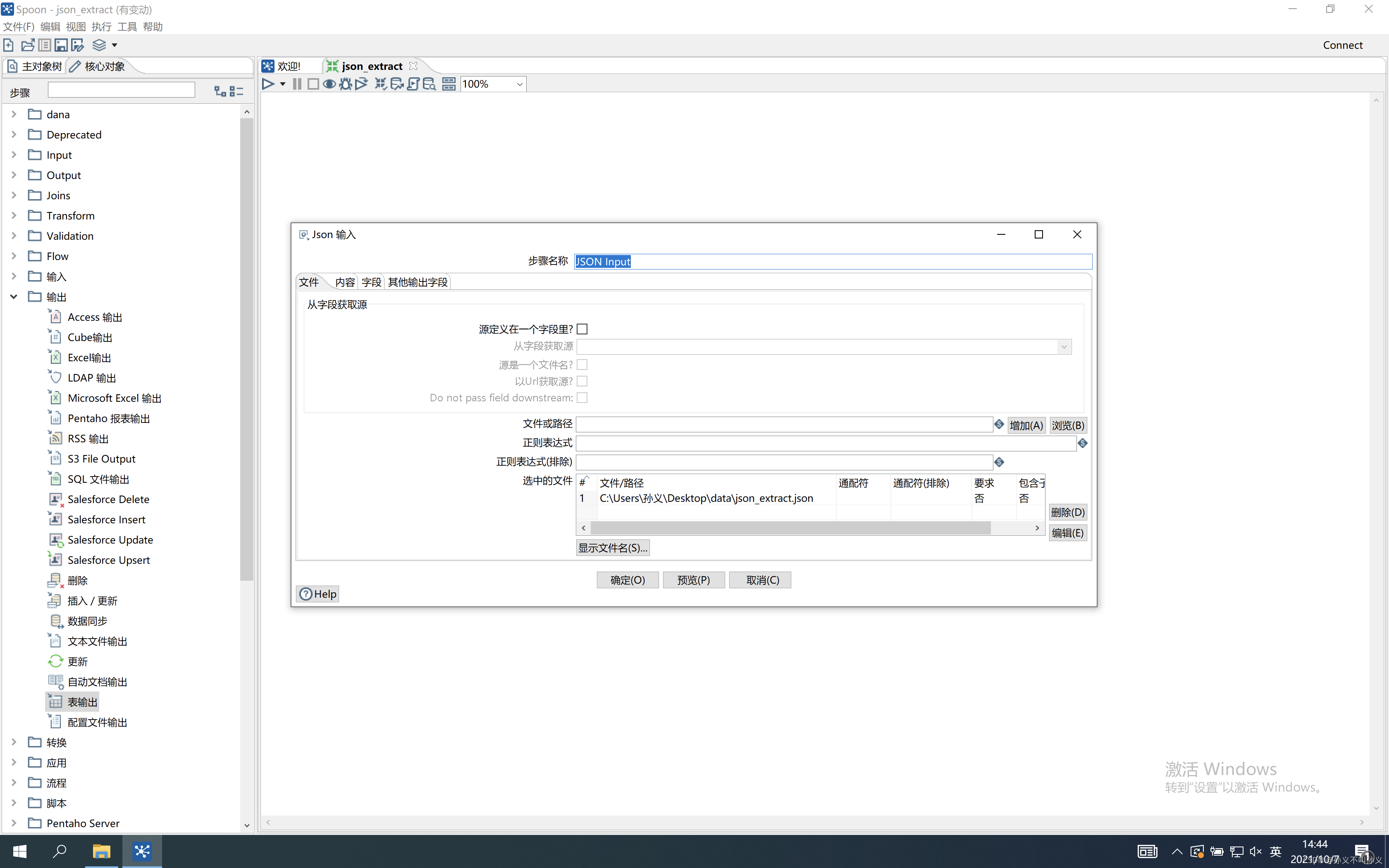Click the preview transformation eye icon

coord(329,84)
